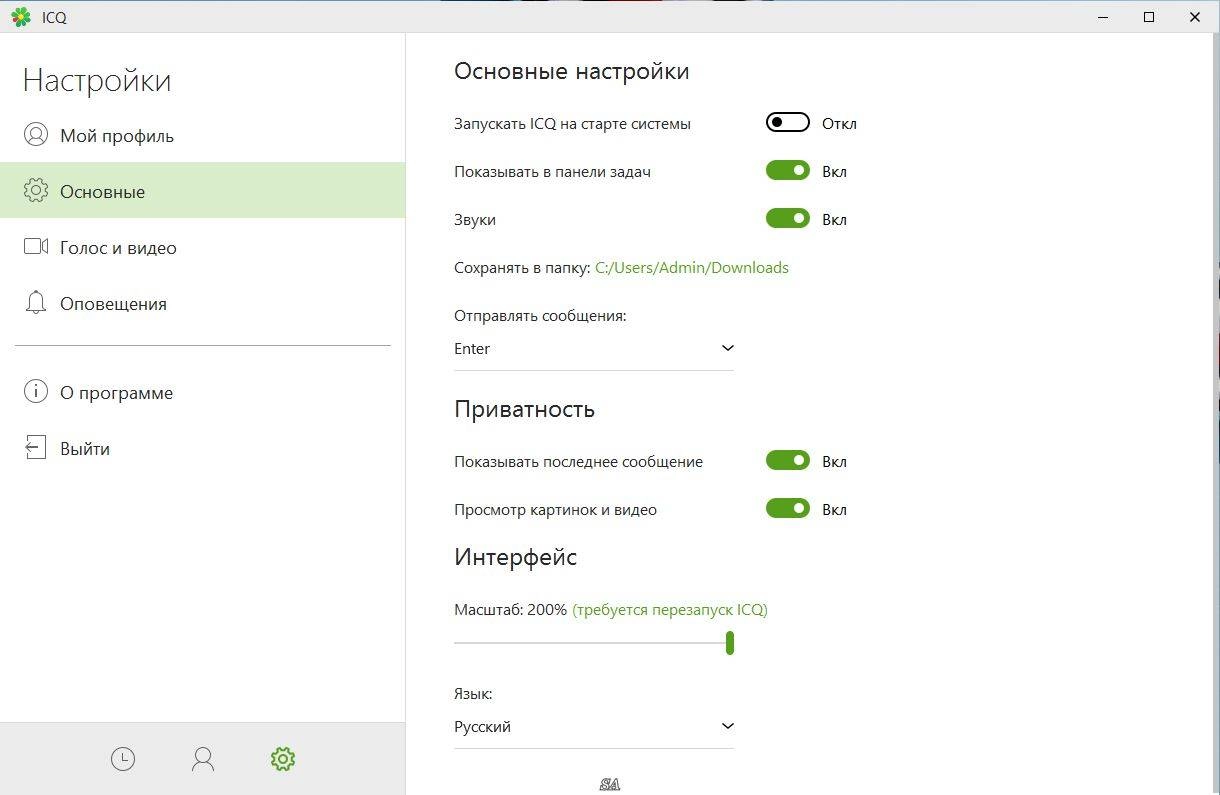Close the ICQ window
This screenshot has height=795, width=1220.
pyautogui.click(x=1195, y=17)
